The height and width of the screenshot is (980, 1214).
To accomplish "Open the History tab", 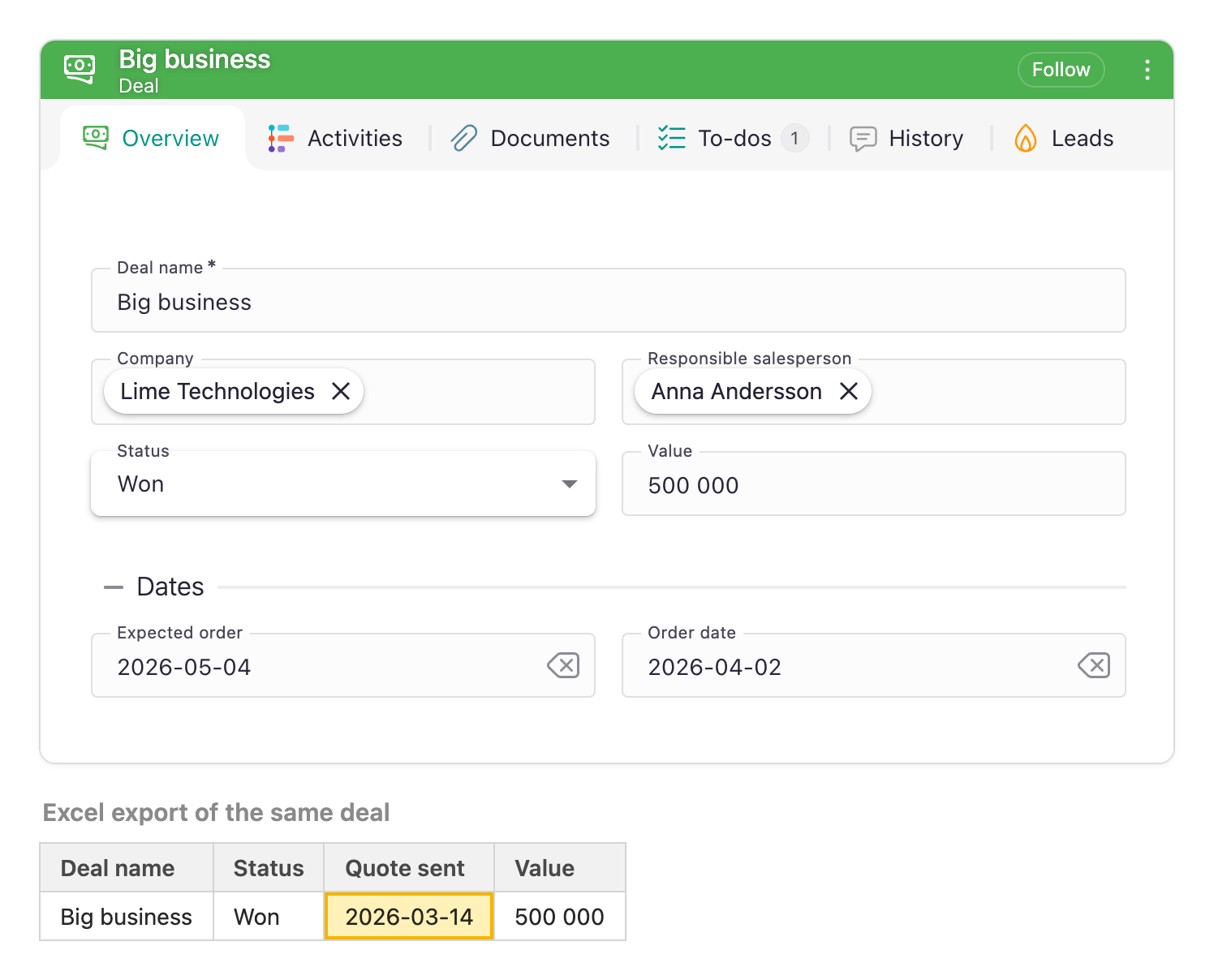I will tap(906, 138).
